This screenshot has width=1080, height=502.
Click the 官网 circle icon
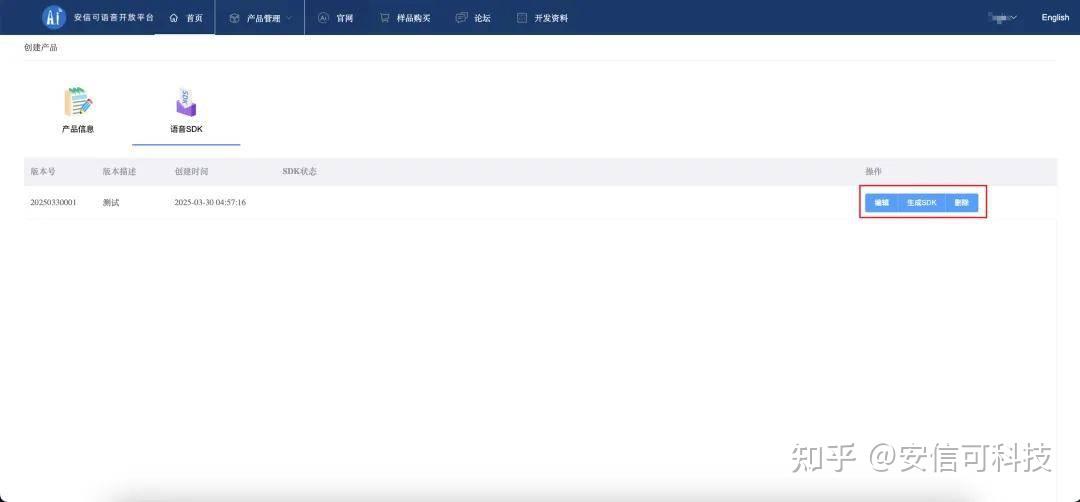coord(323,18)
